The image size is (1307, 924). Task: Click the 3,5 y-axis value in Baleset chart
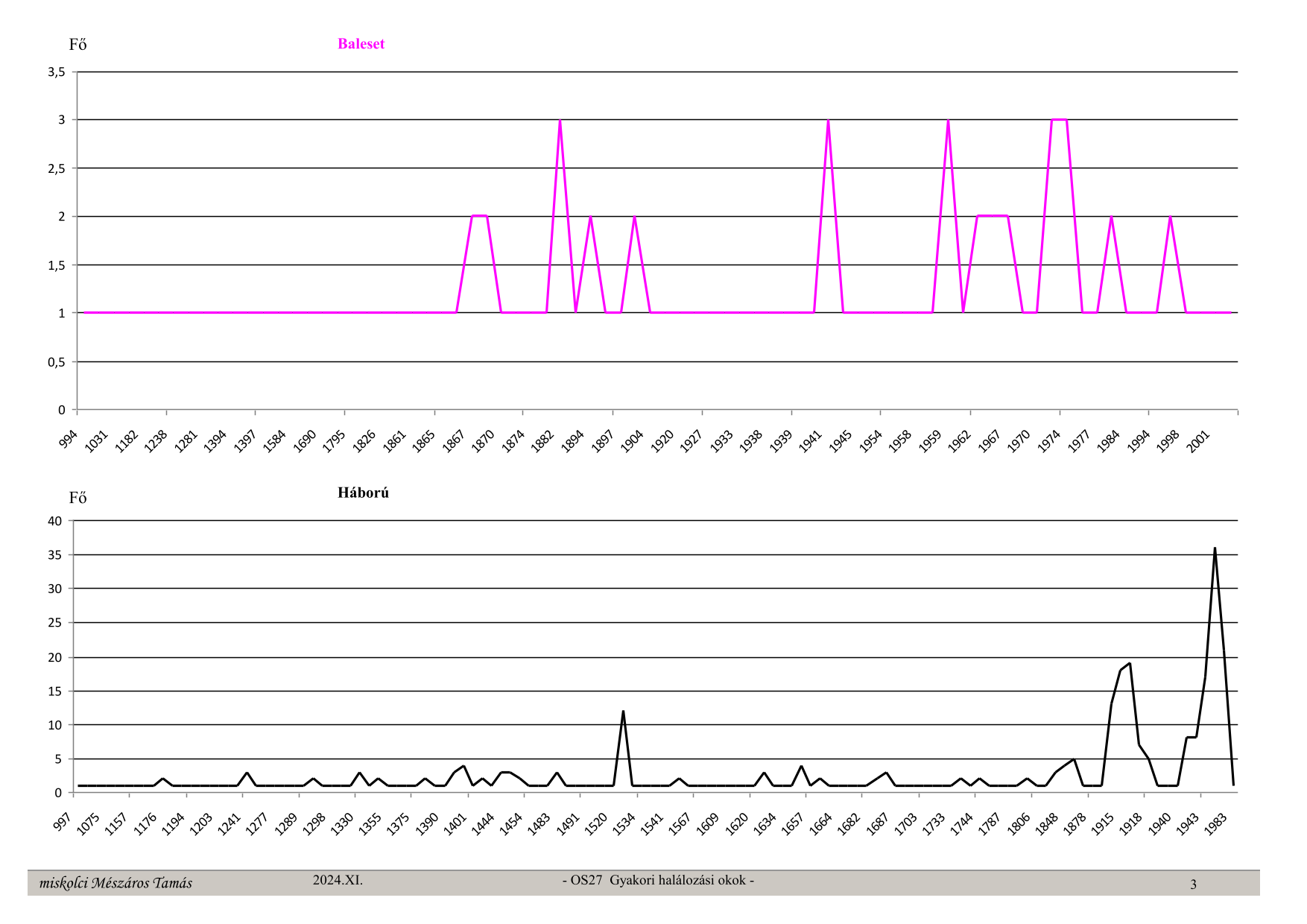[x=57, y=72]
